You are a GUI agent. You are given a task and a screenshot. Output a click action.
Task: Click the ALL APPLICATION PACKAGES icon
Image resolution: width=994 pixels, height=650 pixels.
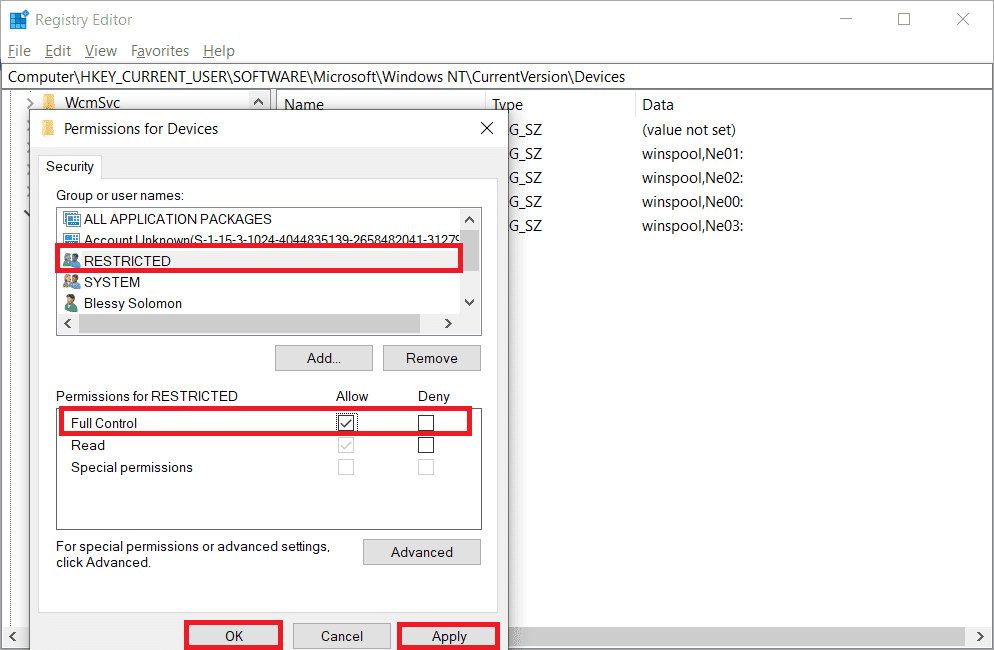72,219
